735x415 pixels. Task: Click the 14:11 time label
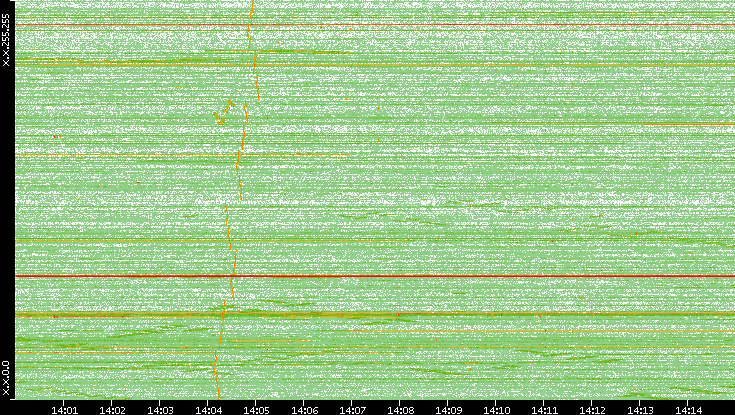(x=544, y=410)
